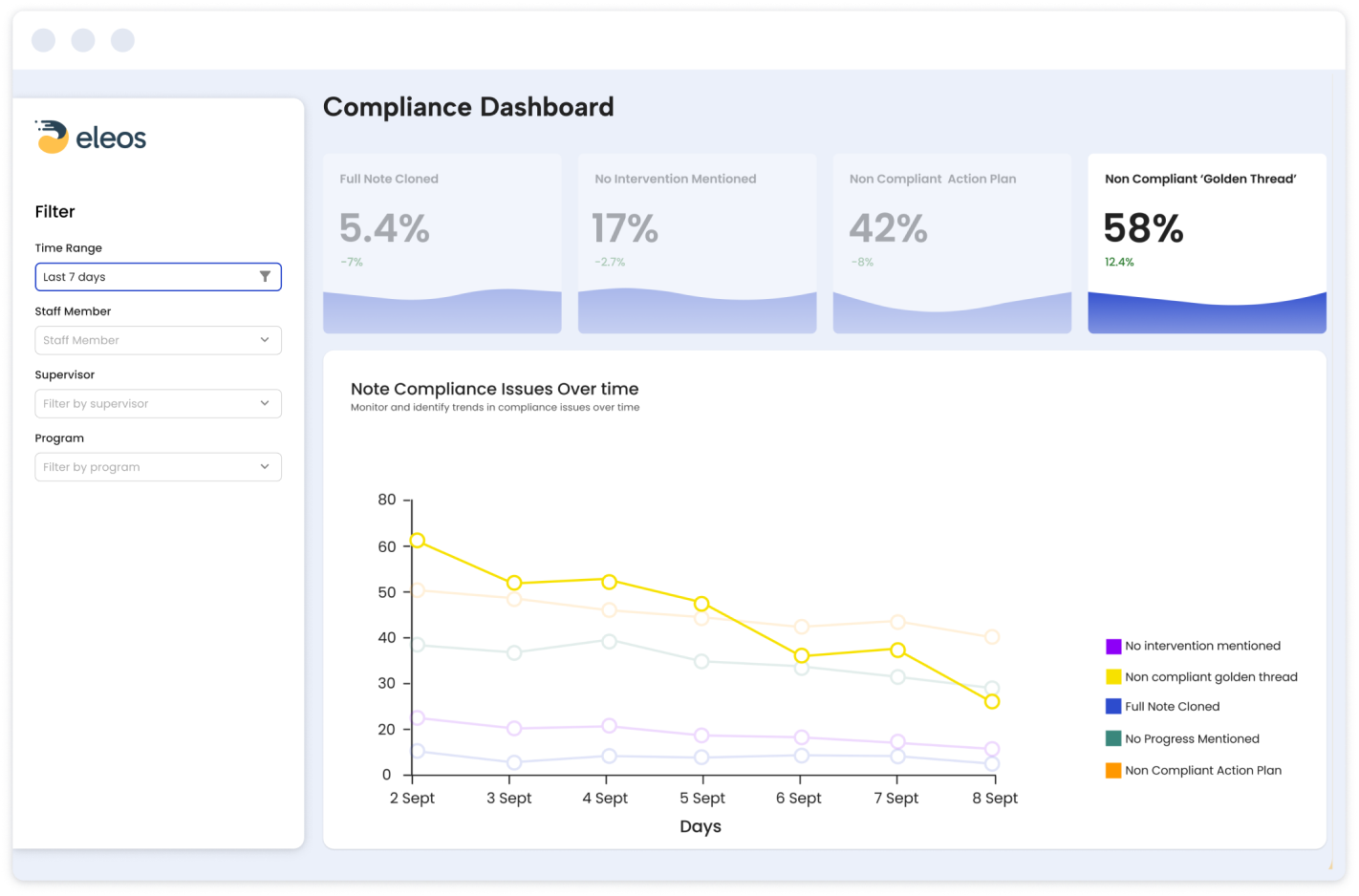Click the Filter heading in sidebar
This screenshot has height=896, width=1359.
[x=54, y=212]
